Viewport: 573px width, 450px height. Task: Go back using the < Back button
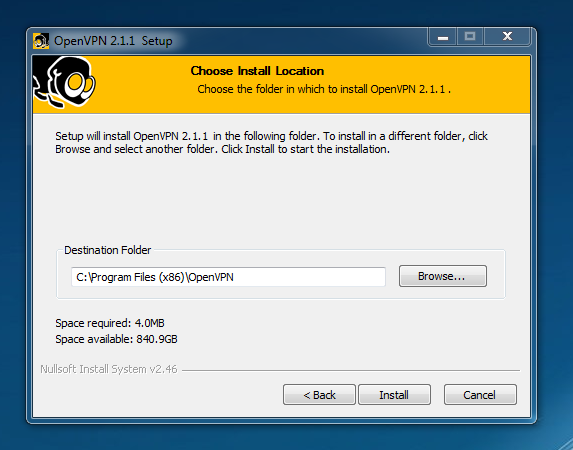319,394
